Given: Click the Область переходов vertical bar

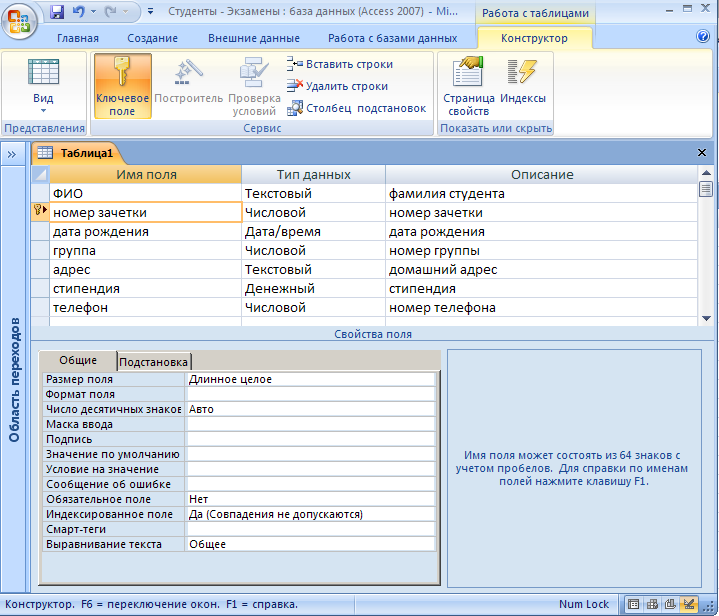Looking at the screenshot, I should 14,379.
